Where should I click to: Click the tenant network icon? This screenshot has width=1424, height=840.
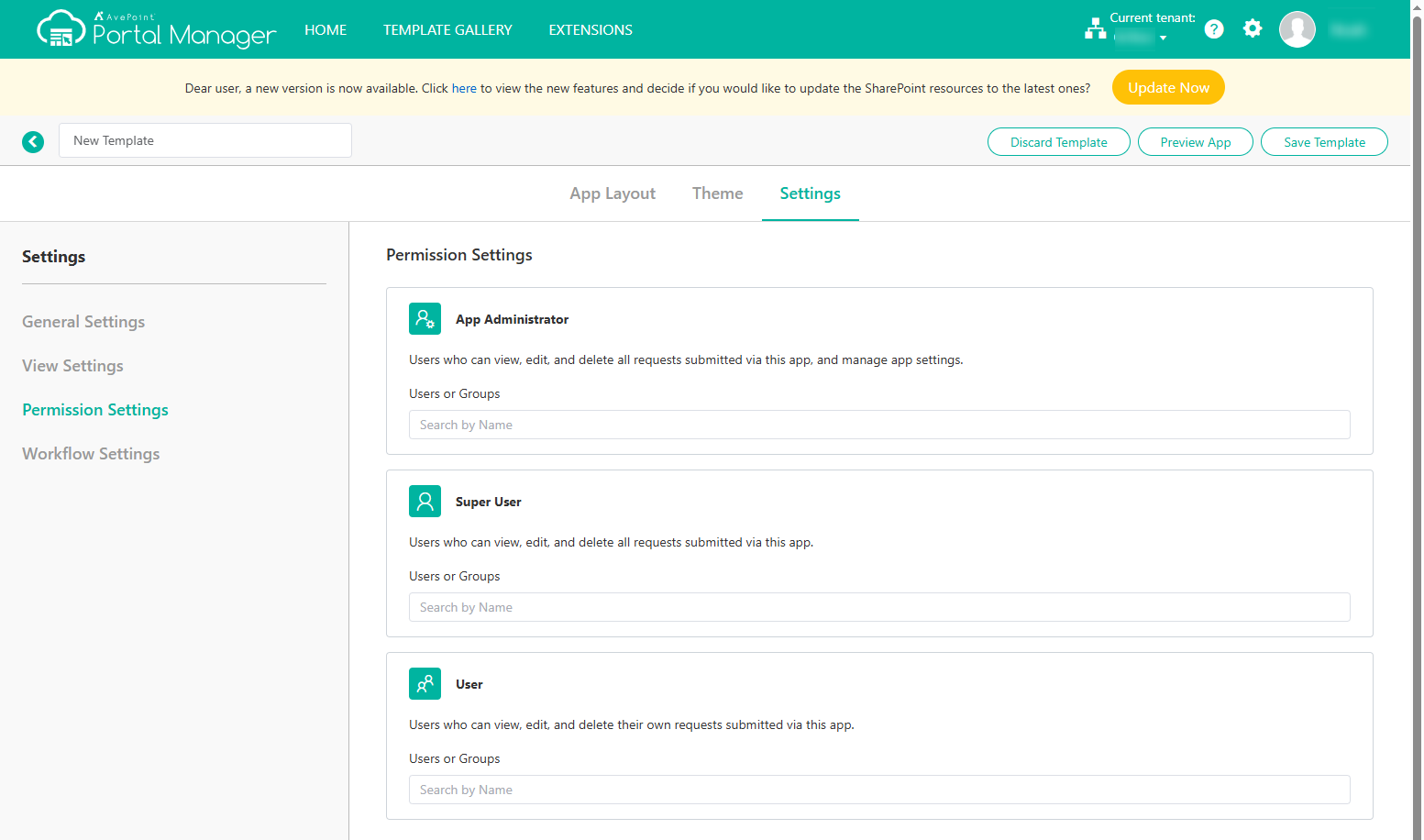(1095, 29)
